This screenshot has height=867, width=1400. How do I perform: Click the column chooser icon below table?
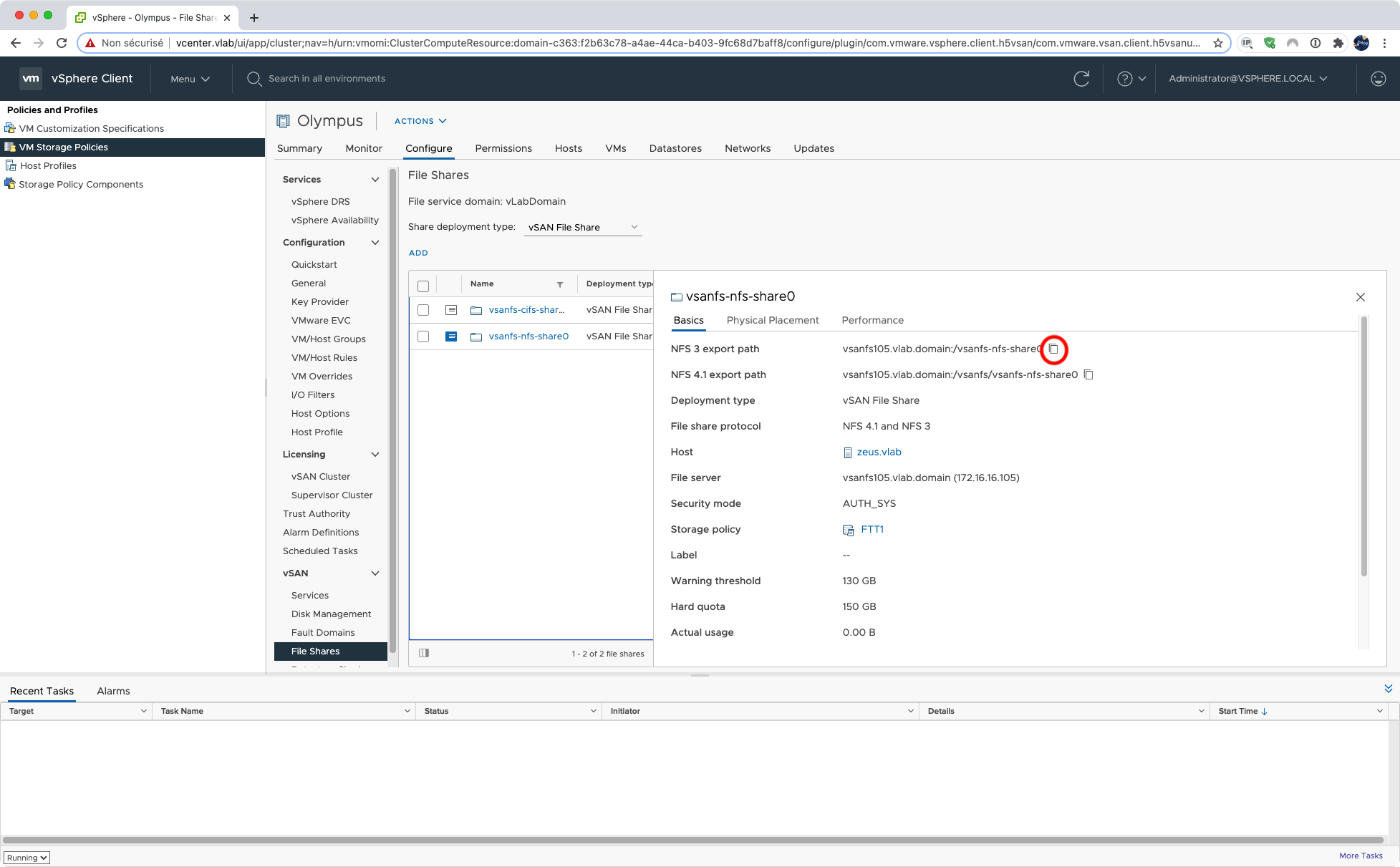coord(424,653)
